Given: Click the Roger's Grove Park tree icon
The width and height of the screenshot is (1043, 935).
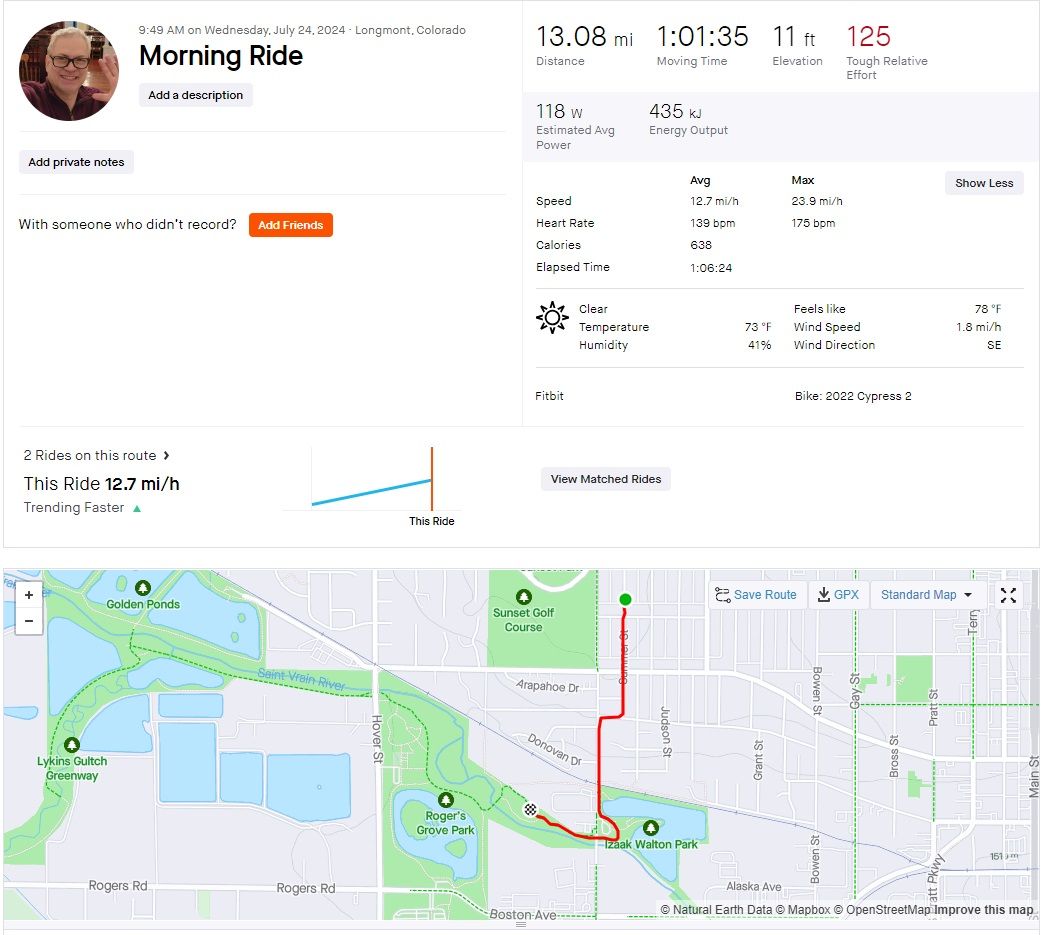Looking at the screenshot, I should coord(446,801).
